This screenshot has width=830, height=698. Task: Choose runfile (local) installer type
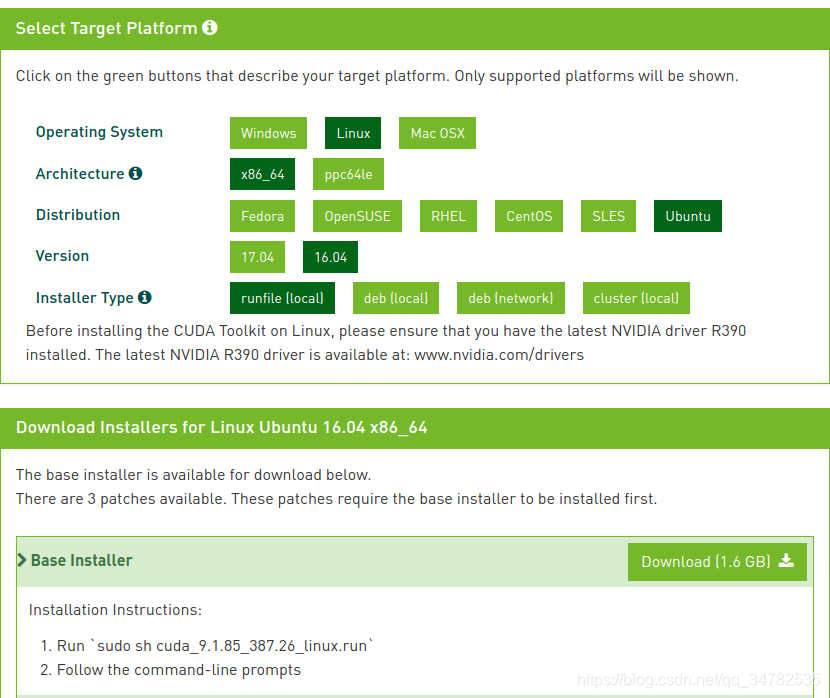point(282,298)
